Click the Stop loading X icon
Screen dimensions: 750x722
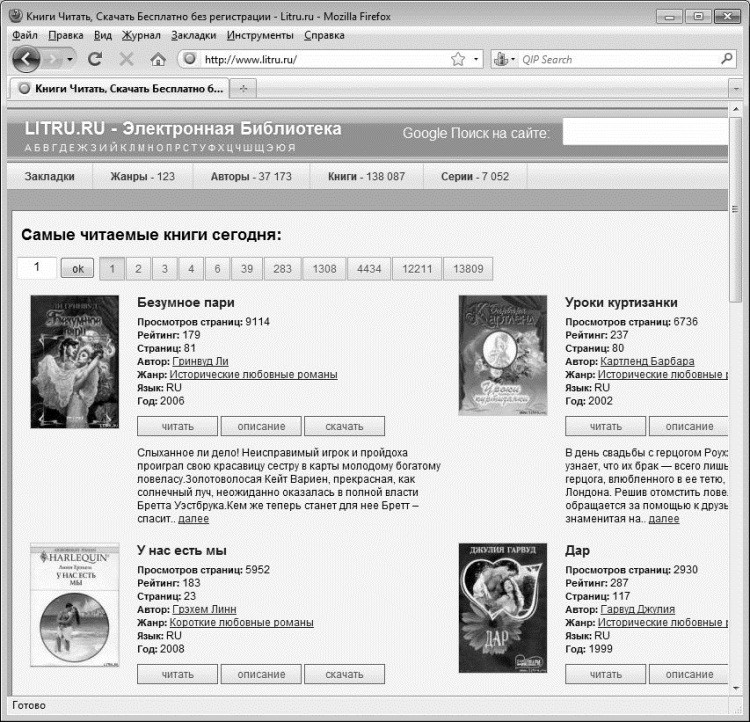pyautogui.click(x=127, y=59)
